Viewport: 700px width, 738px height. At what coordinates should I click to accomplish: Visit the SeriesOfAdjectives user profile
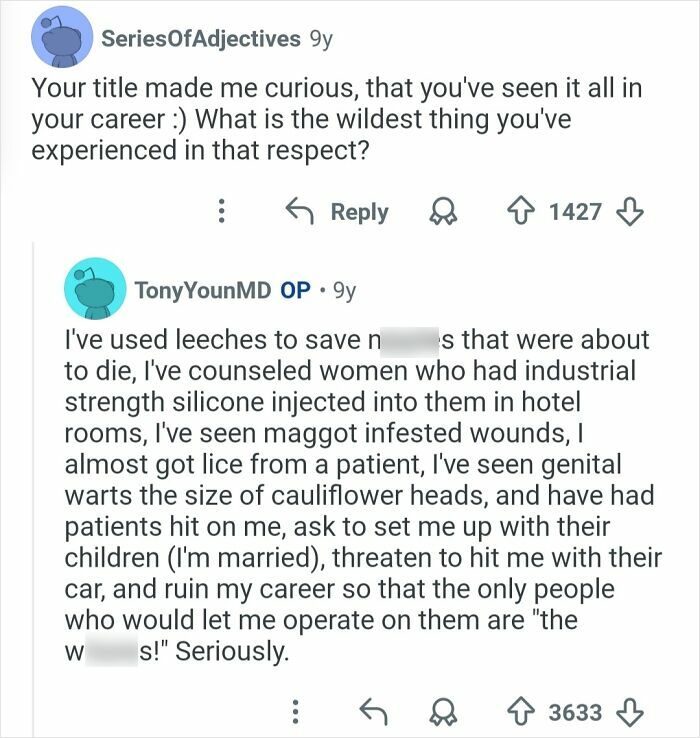point(200,38)
